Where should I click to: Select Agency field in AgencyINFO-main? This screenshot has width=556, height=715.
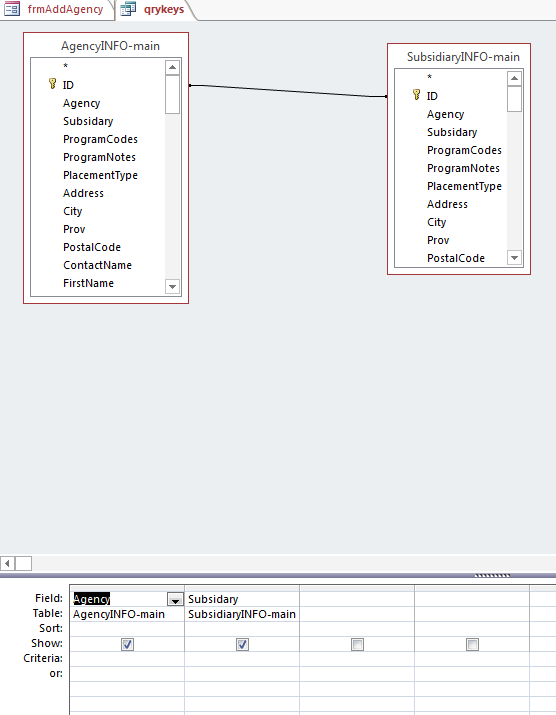point(81,103)
